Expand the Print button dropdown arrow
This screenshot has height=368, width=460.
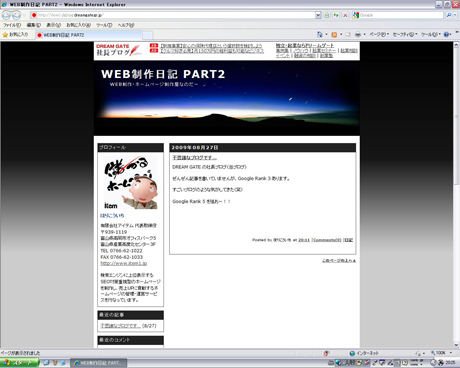point(364,34)
